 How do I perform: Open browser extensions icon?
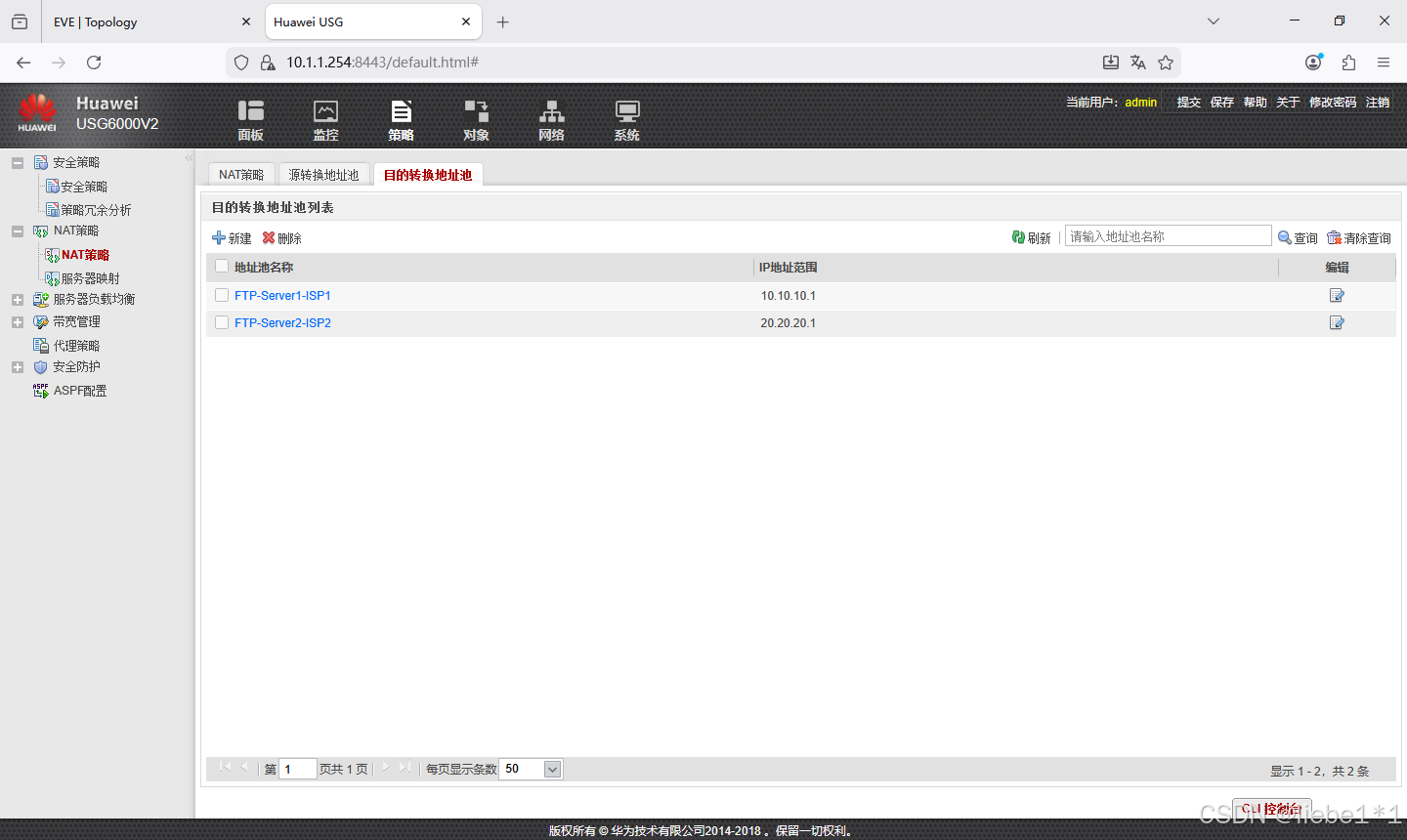tap(1348, 63)
